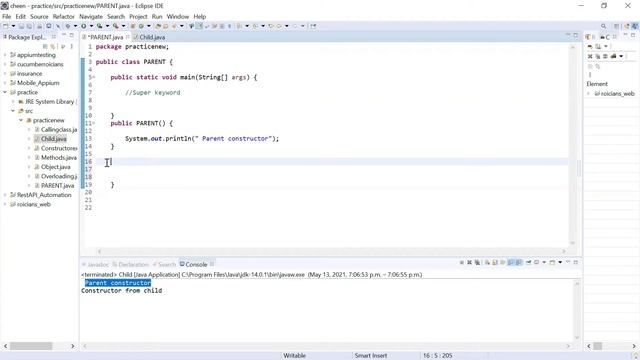Minimize the Package Explorer view
This screenshot has width=640, height=360.
point(64,36)
